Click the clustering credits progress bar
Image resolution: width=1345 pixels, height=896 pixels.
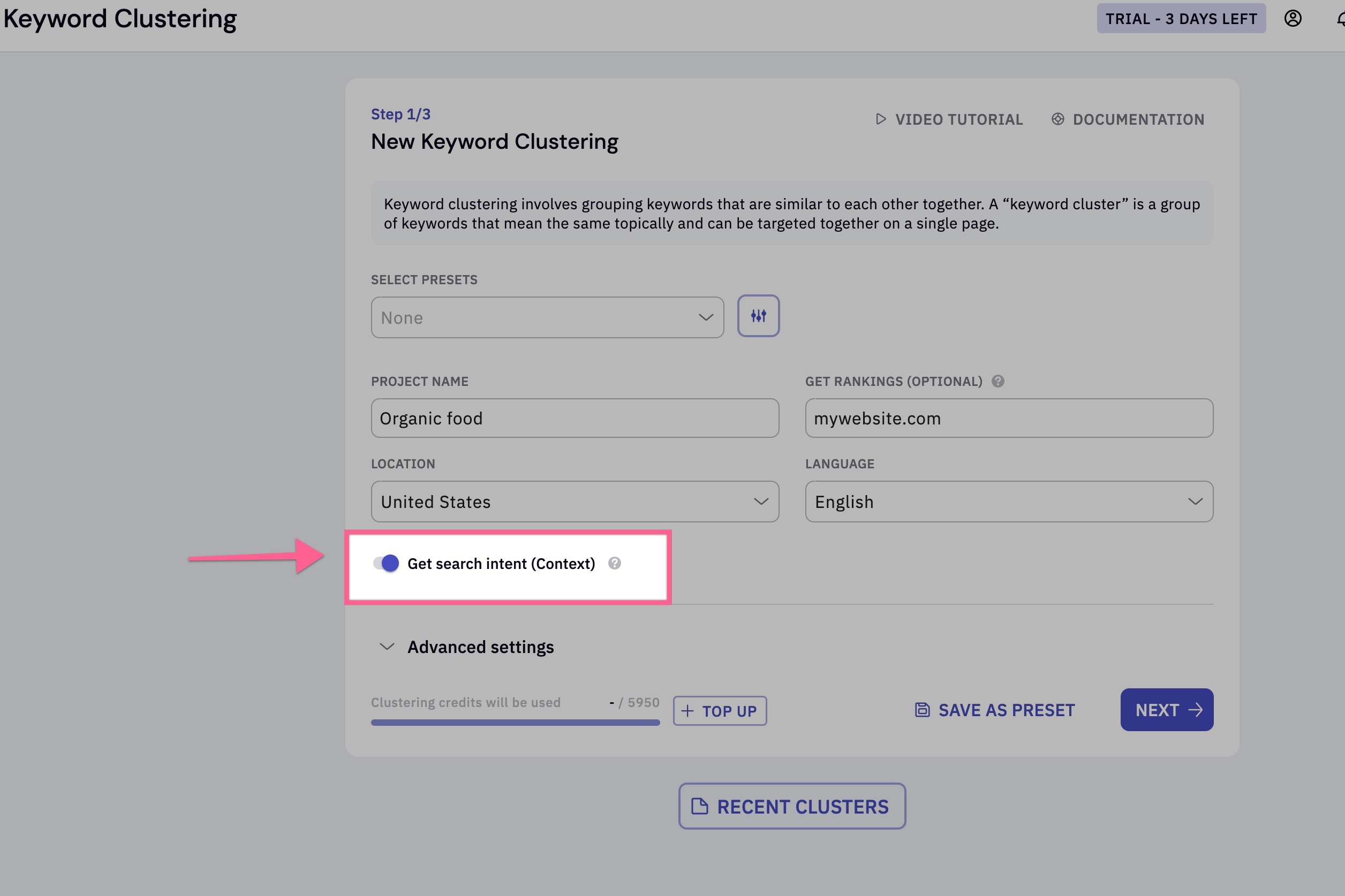[515, 723]
